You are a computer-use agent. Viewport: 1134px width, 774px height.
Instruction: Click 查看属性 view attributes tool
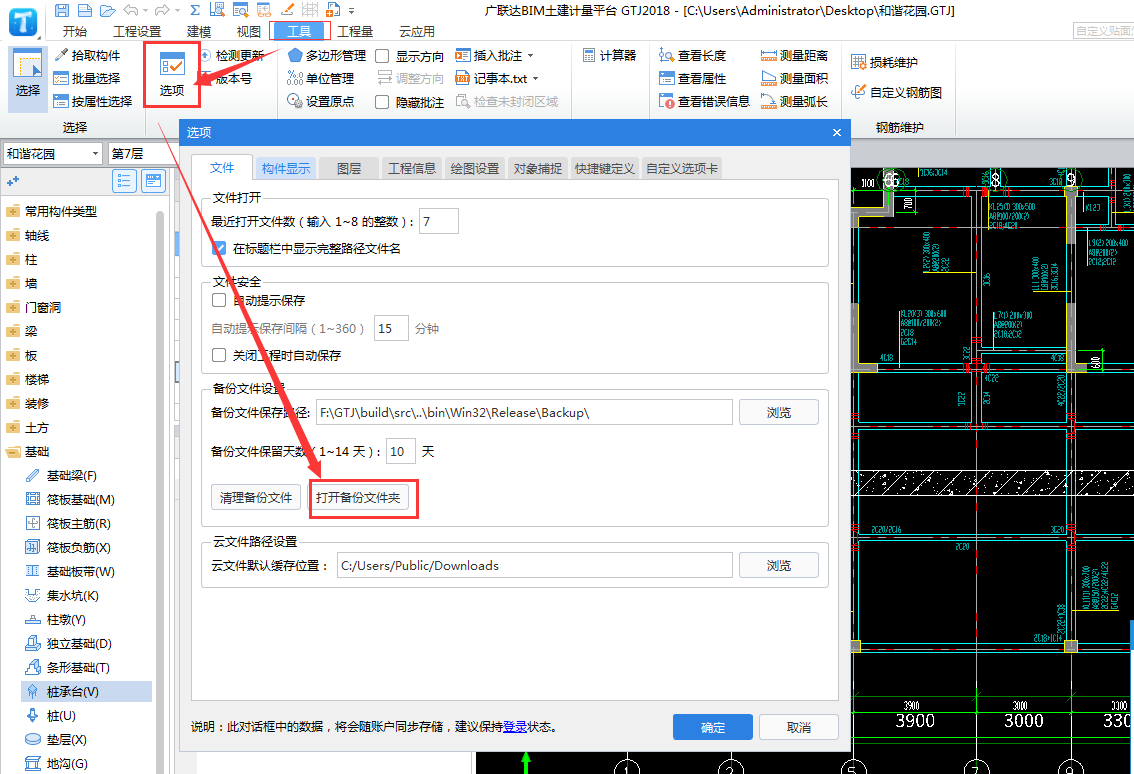tap(692, 78)
